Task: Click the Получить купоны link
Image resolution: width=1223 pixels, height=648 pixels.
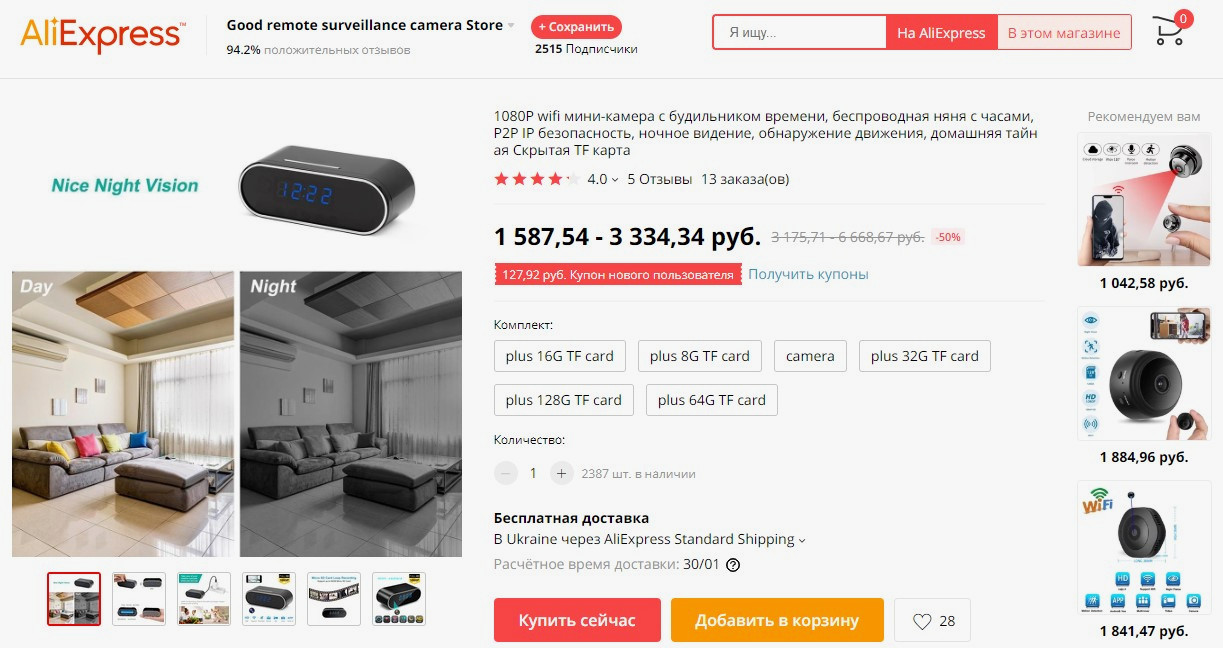Action: (x=808, y=274)
